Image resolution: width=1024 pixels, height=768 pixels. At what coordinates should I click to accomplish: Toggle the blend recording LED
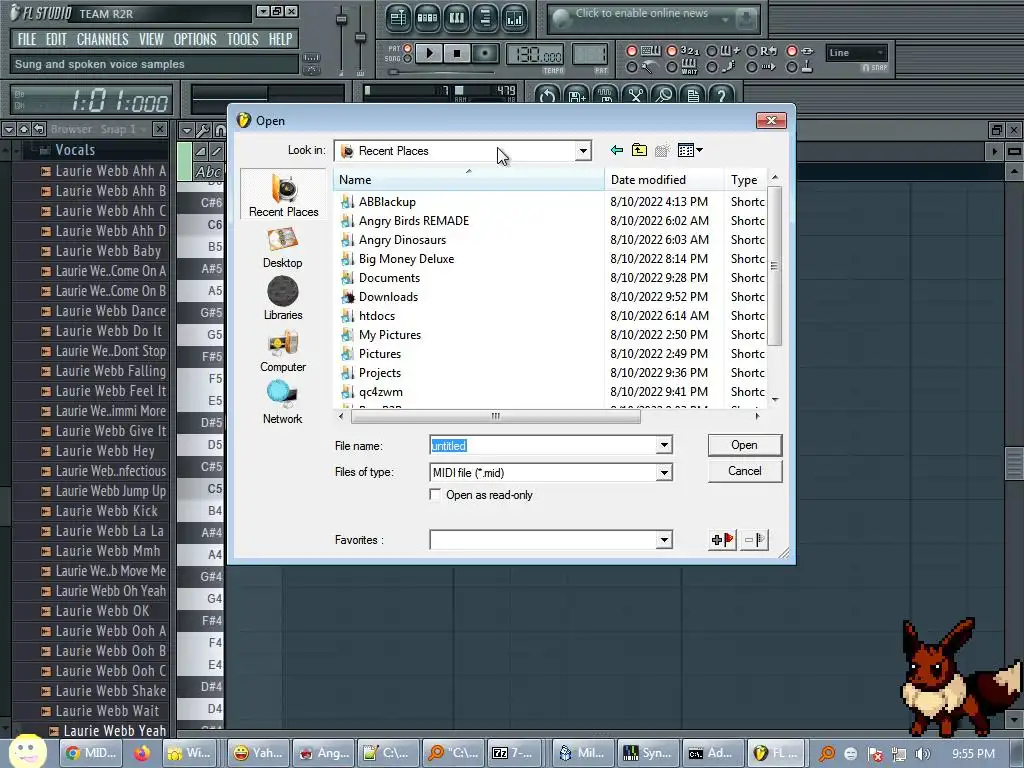pos(712,51)
